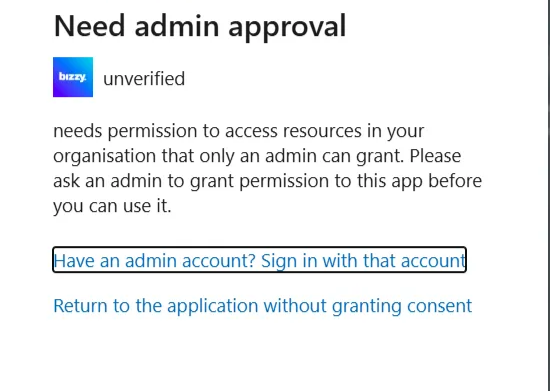Click the line starting with 'organisation that only'
Screen dimensions: 550x391
[x=257, y=156]
